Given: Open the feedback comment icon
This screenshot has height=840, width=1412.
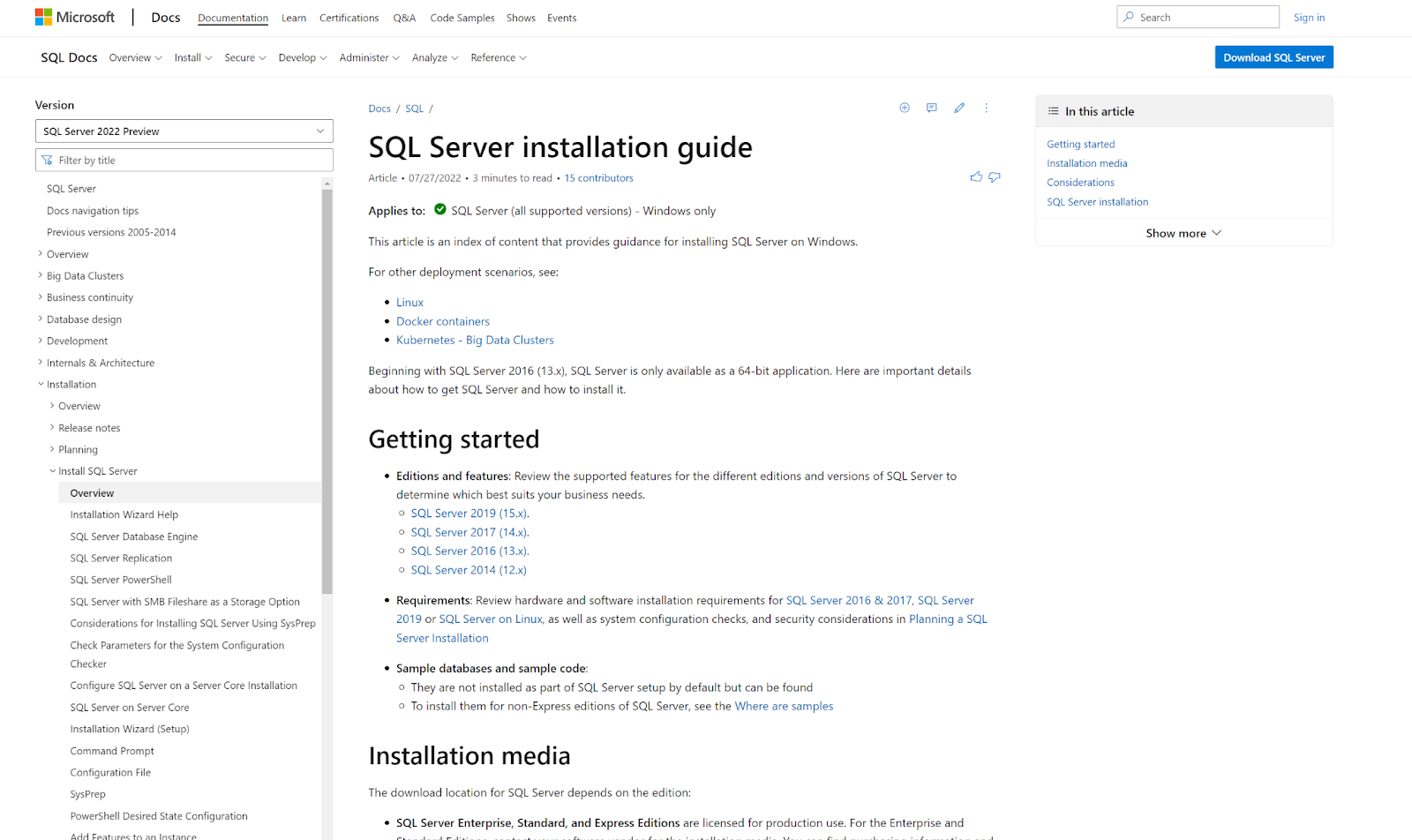Looking at the screenshot, I should click(x=931, y=107).
